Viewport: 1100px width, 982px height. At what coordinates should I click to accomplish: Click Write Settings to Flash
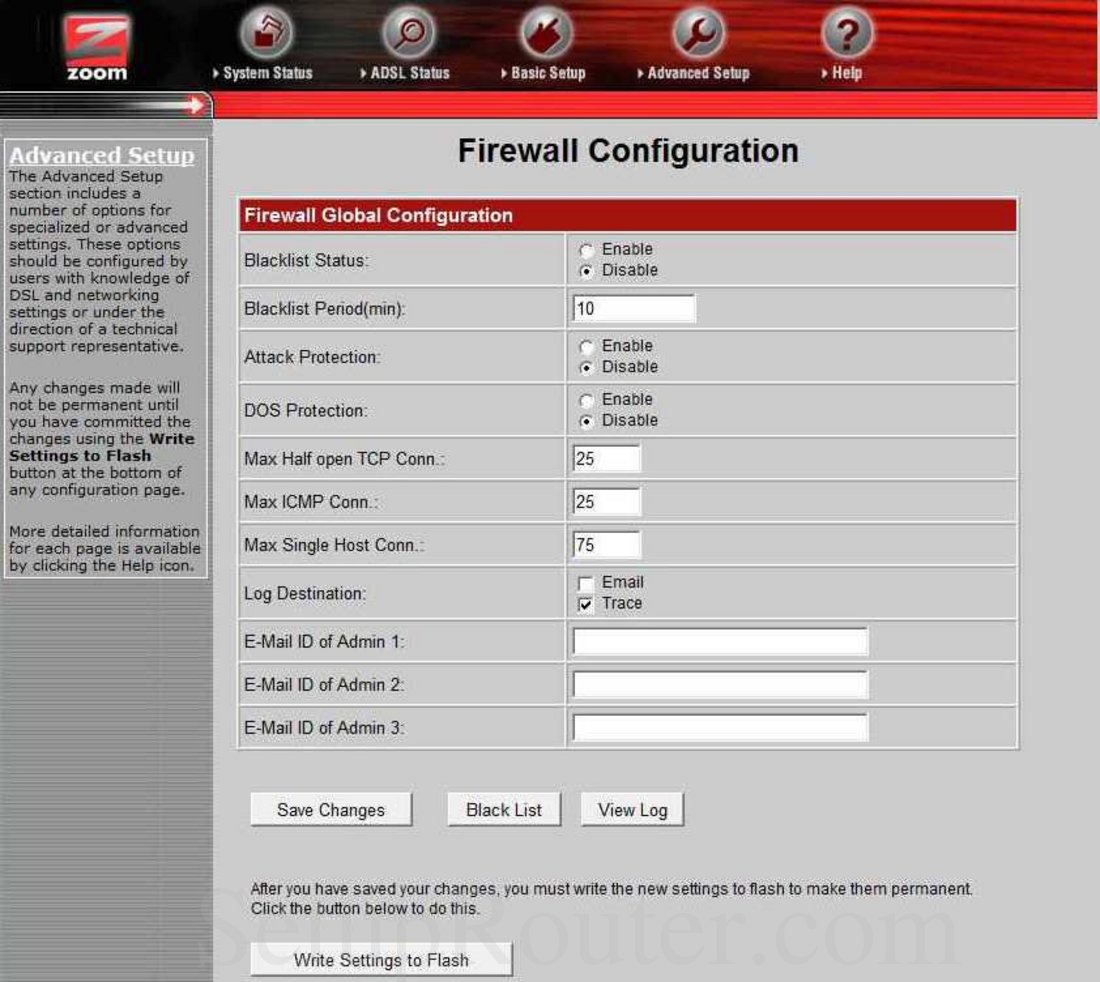point(381,960)
